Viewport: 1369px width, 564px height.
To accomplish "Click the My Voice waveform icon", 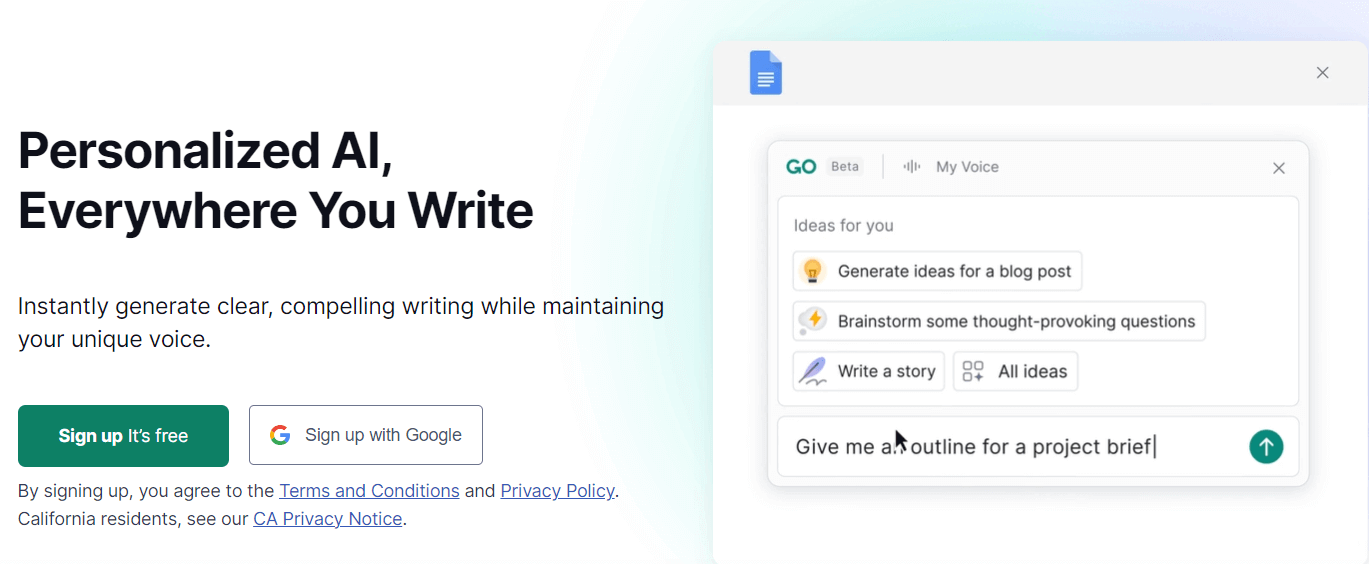I will pos(912,167).
